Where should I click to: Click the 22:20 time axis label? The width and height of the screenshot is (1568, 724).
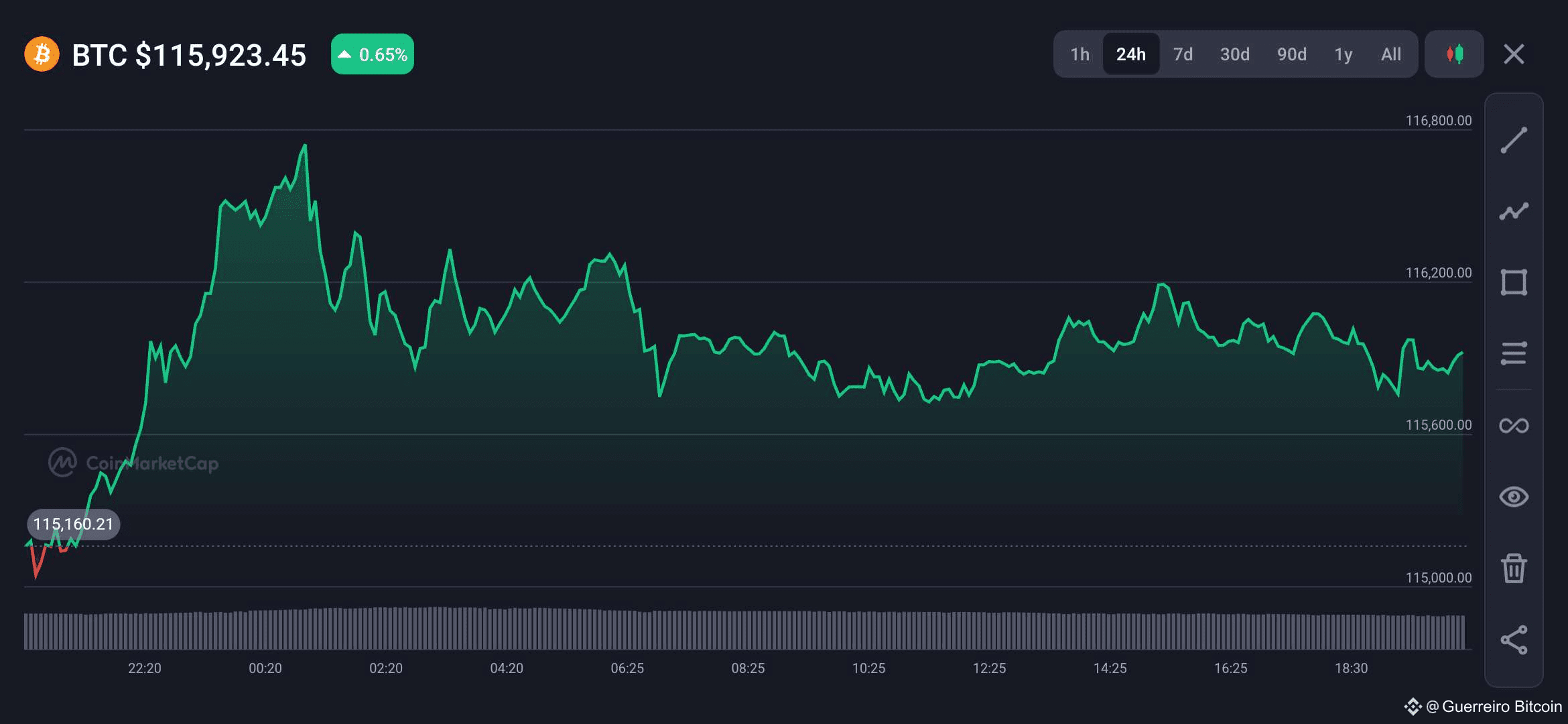(x=145, y=668)
